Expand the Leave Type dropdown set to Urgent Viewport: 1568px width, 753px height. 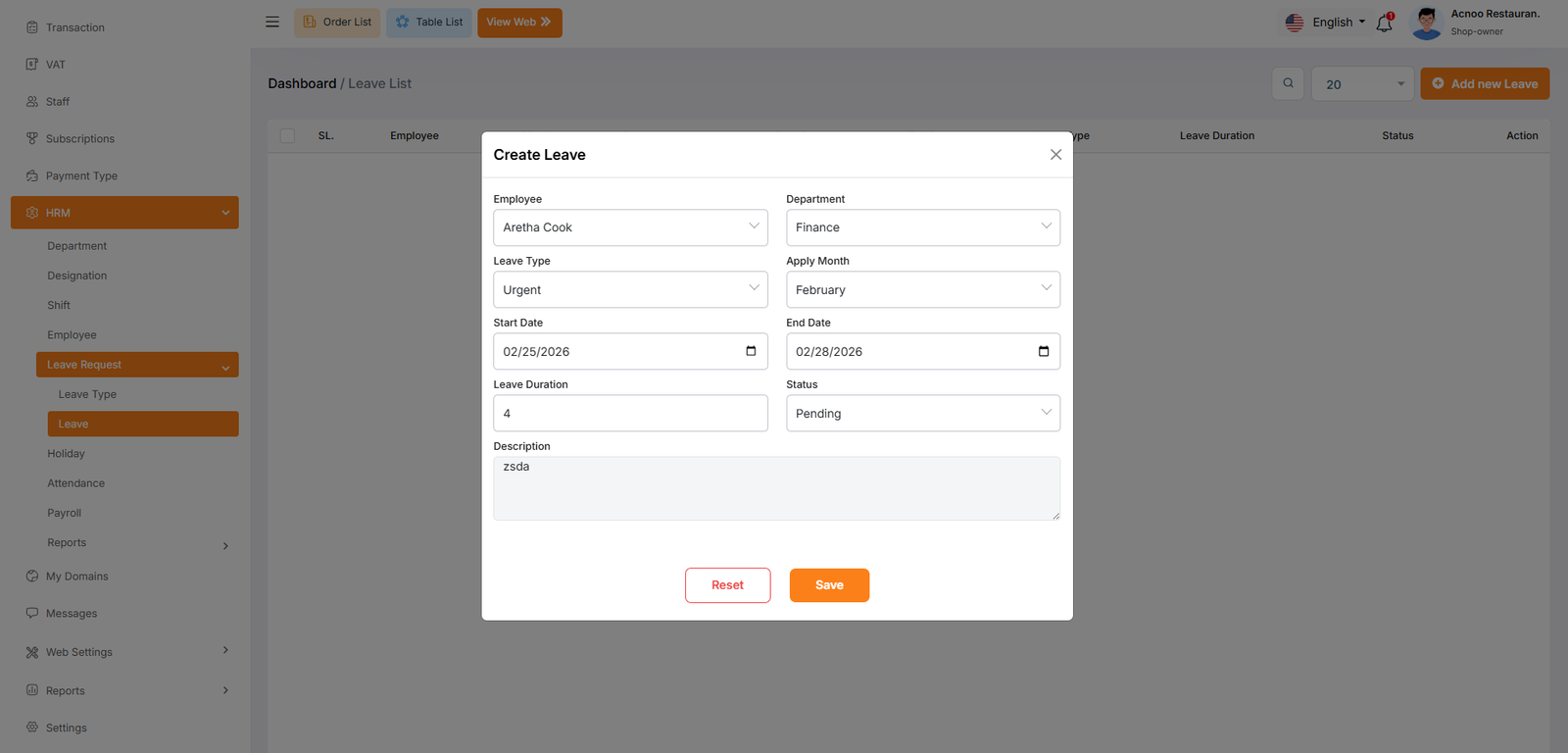pos(630,289)
